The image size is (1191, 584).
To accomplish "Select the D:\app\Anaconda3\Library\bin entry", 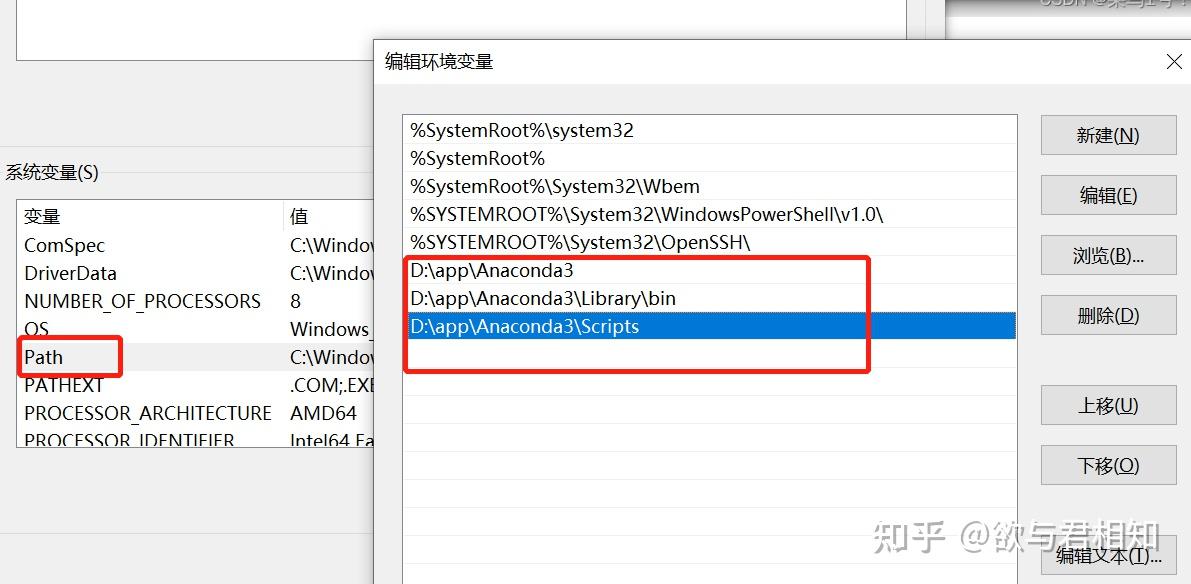I will click(x=600, y=298).
